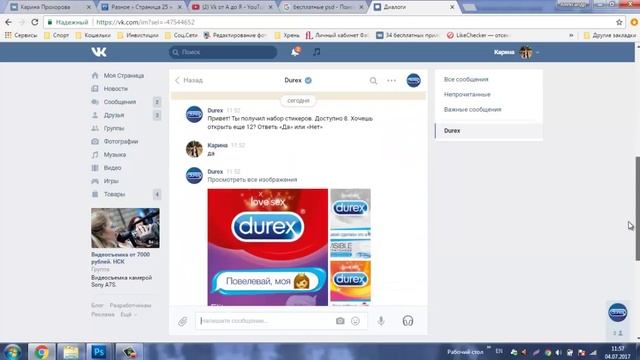Click microphone voice message icon
The width and height of the screenshot is (640, 360).
click(x=381, y=321)
